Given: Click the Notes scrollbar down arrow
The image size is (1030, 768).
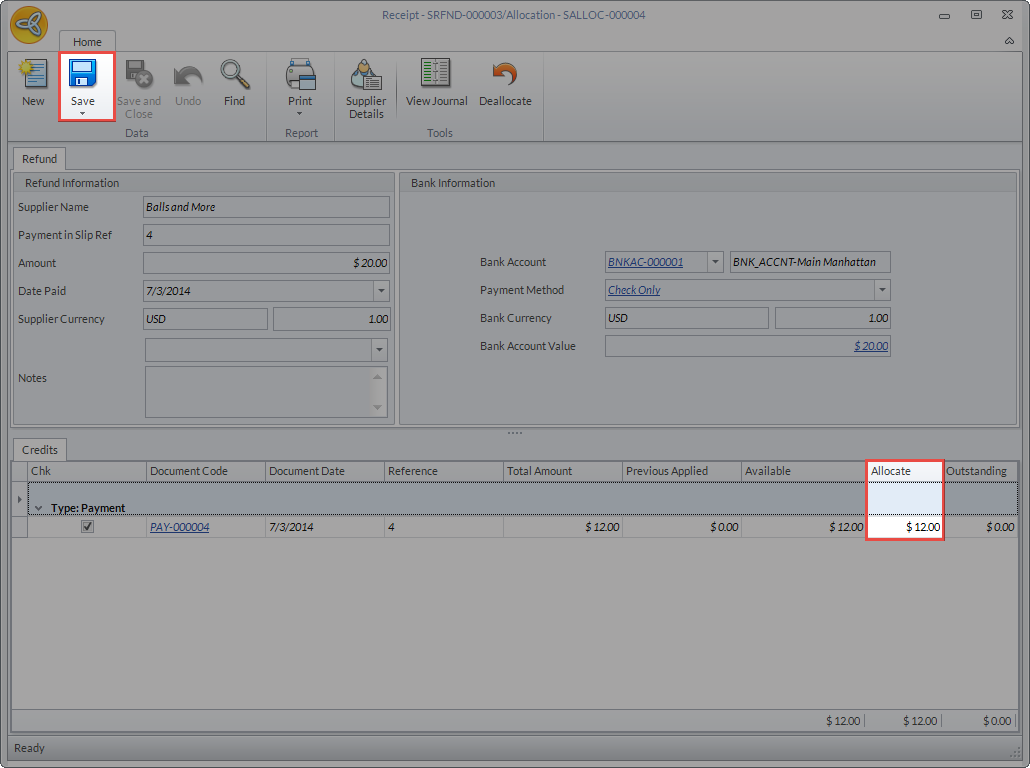Looking at the screenshot, I should pos(378,408).
